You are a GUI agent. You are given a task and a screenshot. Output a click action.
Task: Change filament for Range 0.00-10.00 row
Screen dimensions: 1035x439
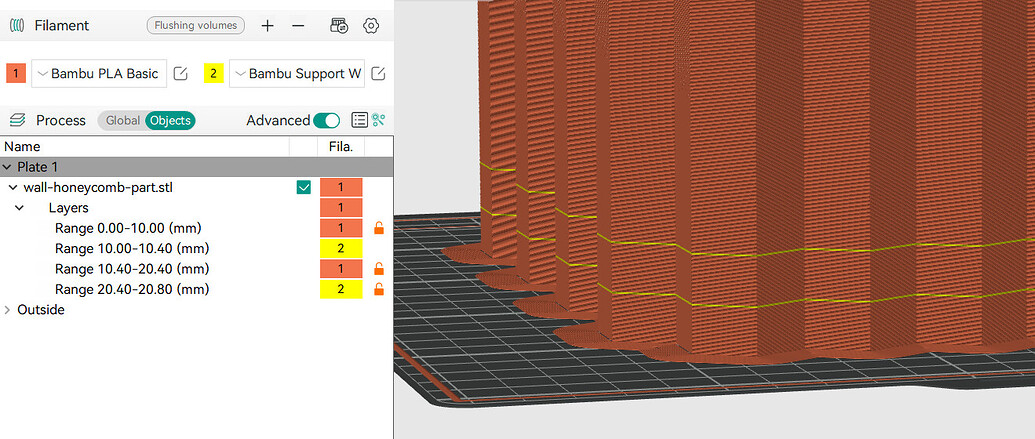pyautogui.click(x=341, y=228)
